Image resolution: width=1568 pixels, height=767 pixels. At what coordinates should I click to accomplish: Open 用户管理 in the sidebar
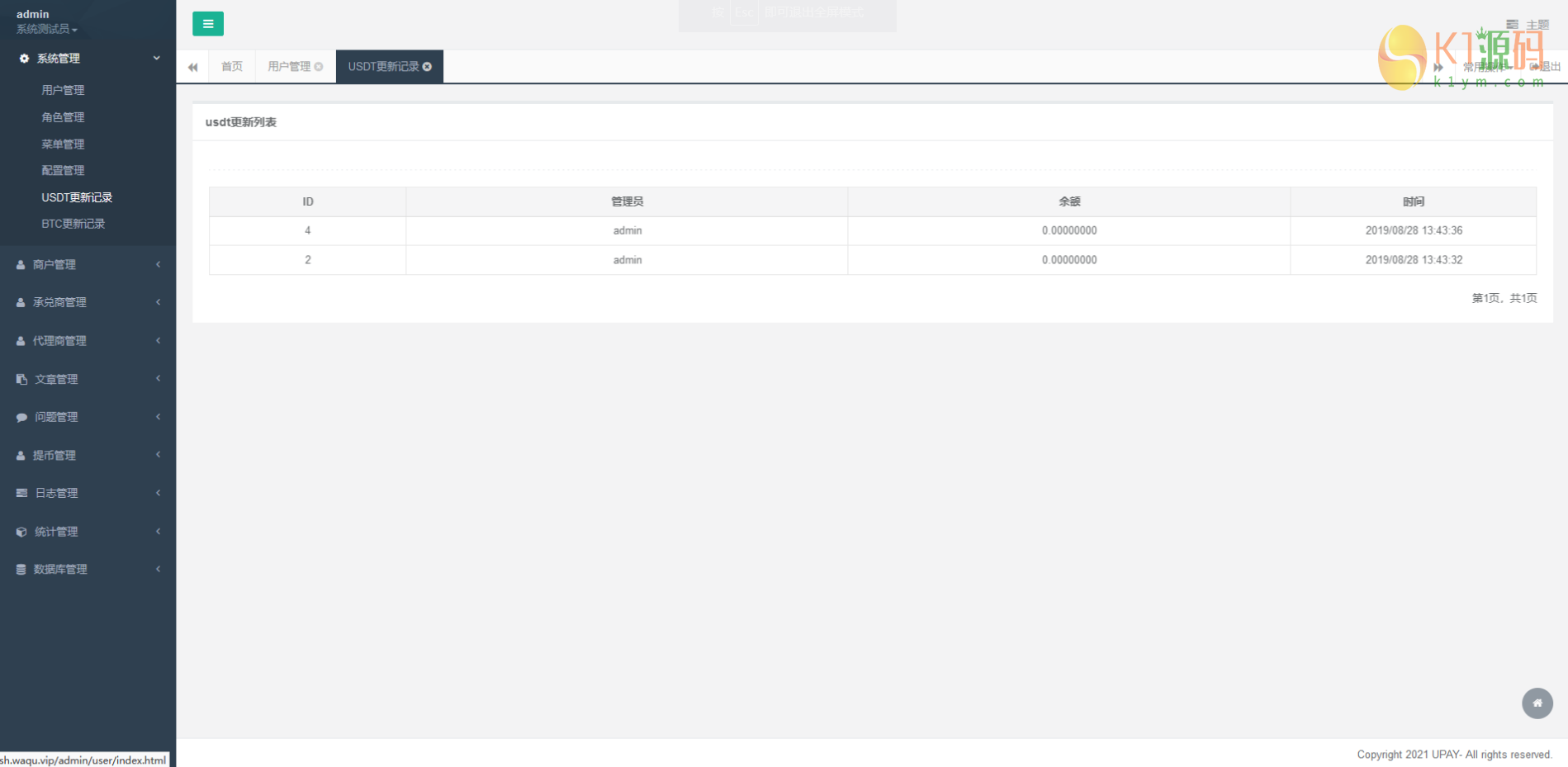click(64, 90)
